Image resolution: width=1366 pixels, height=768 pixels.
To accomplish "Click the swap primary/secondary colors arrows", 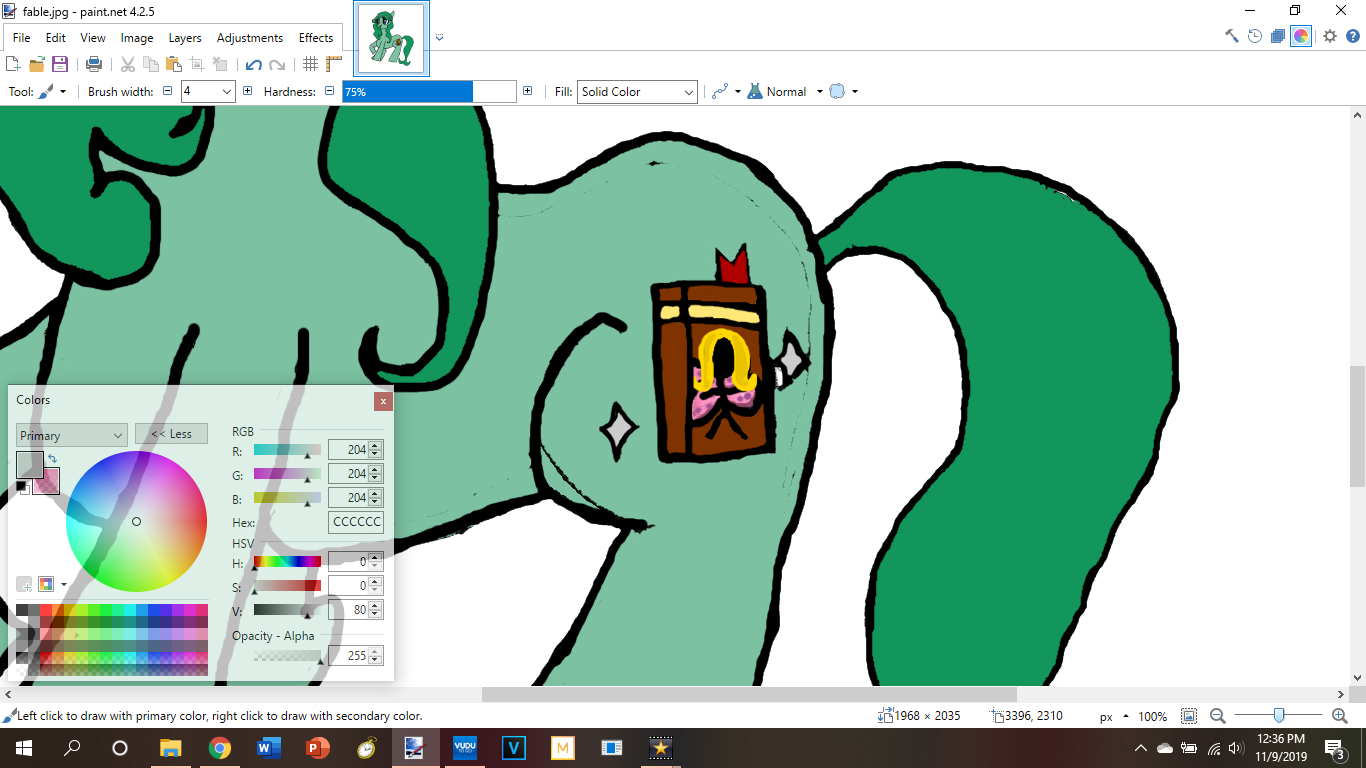I will coord(52,458).
